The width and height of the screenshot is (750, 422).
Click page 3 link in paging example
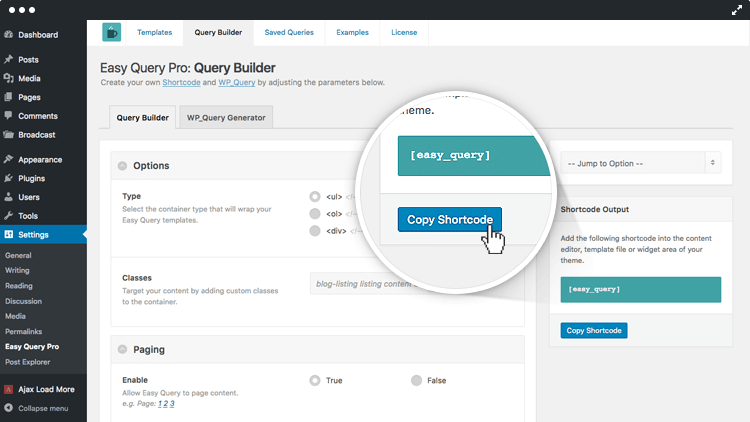coord(172,404)
